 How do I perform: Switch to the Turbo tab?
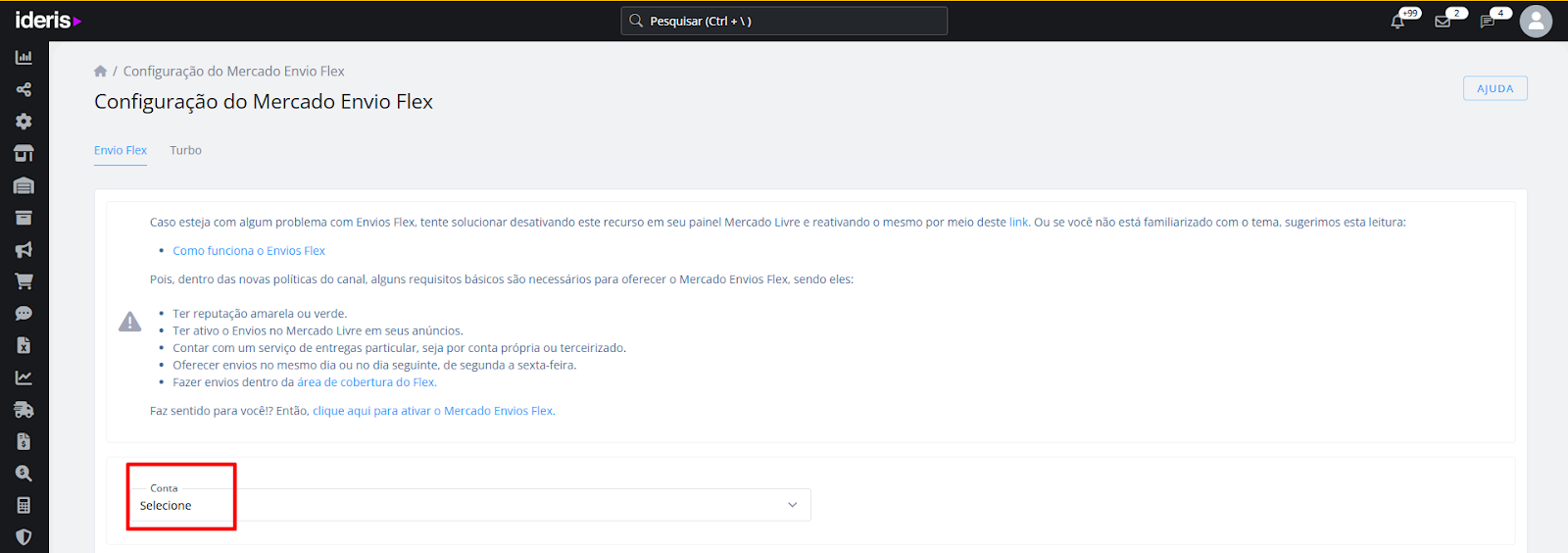click(185, 150)
